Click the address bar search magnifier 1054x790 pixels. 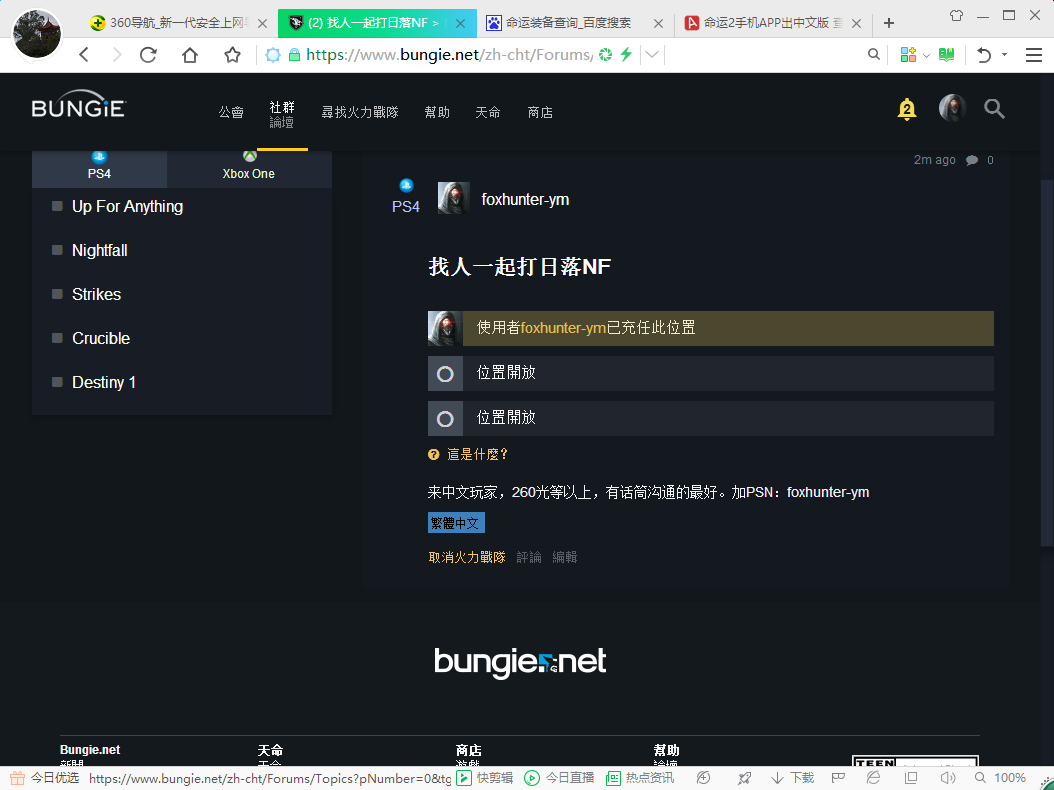pos(874,54)
